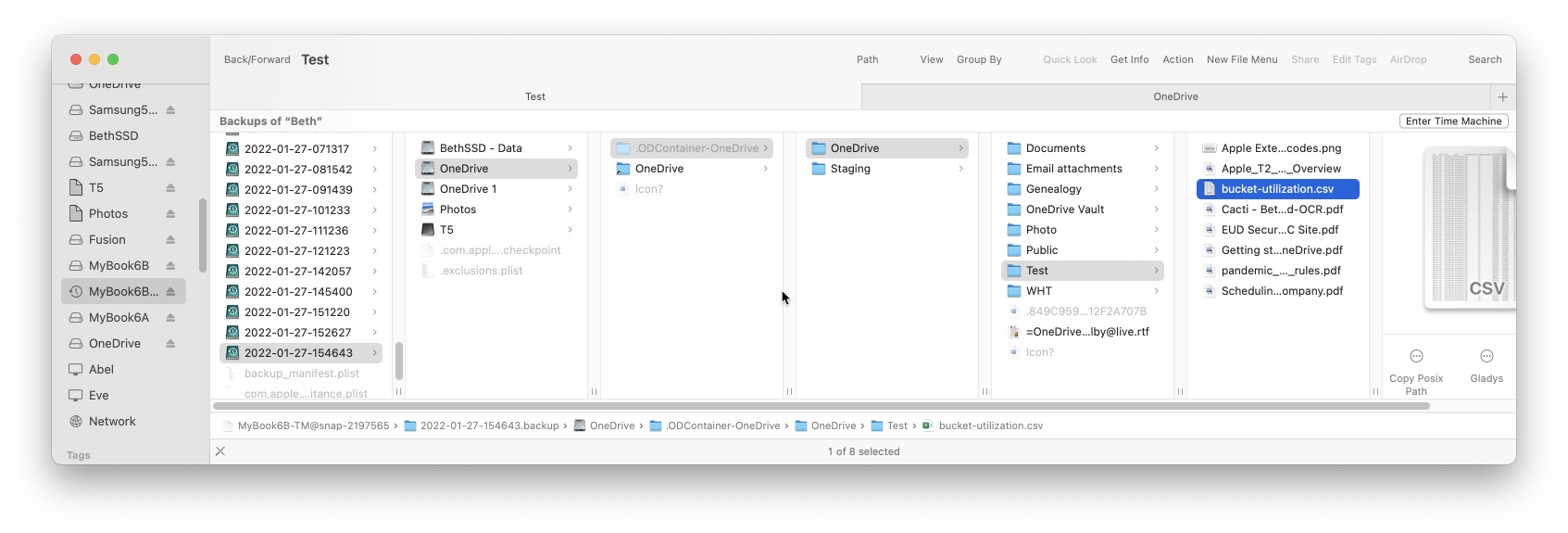Click Get Info in the toolbar
This screenshot has width=1568, height=533.
click(1130, 59)
